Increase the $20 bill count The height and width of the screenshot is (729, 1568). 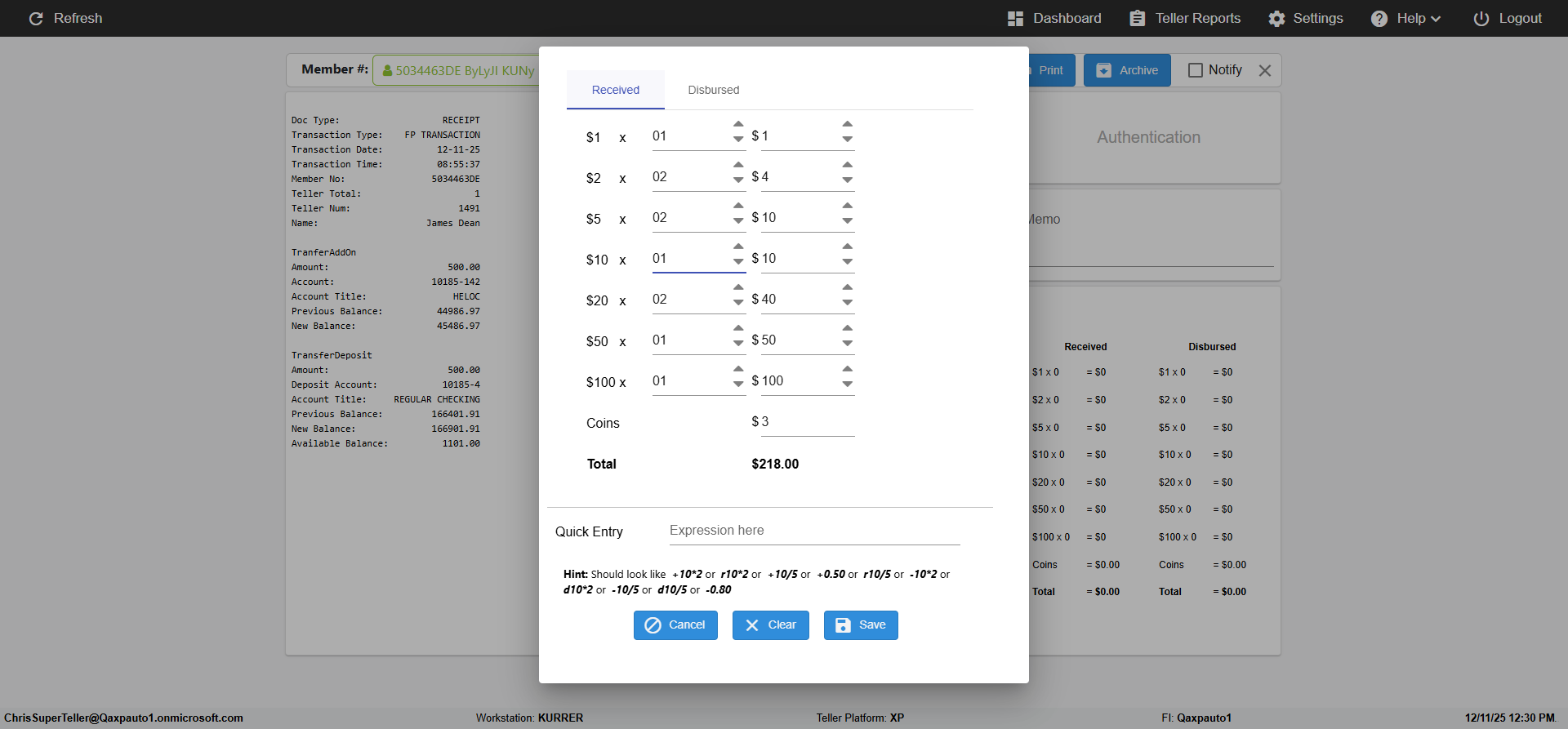738,287
